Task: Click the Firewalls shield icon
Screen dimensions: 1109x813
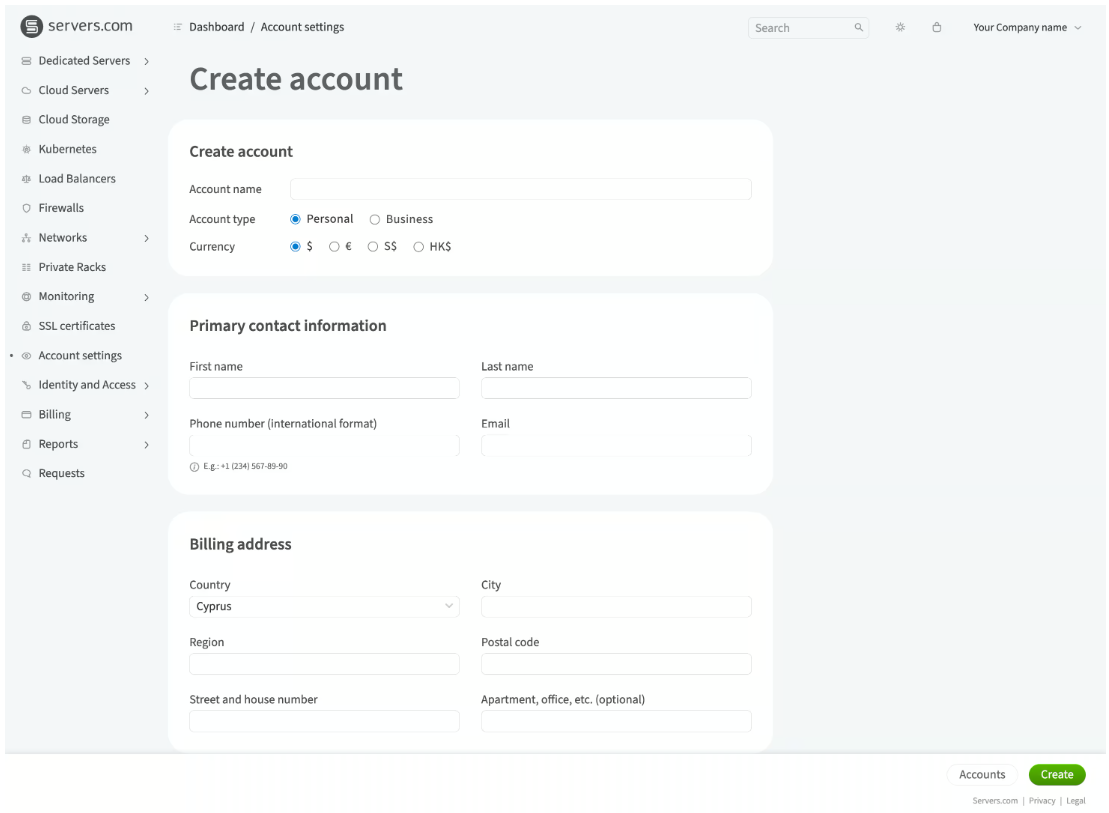Action: coord(26,209)
